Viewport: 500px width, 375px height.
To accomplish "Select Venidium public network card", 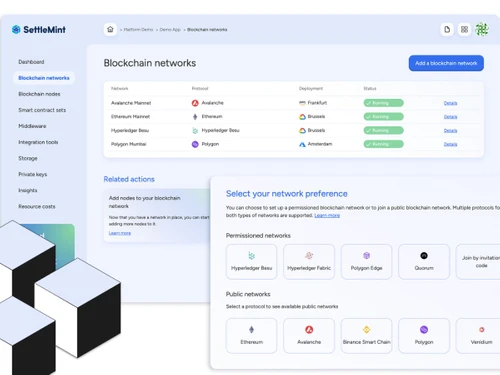I will point(478,336).
